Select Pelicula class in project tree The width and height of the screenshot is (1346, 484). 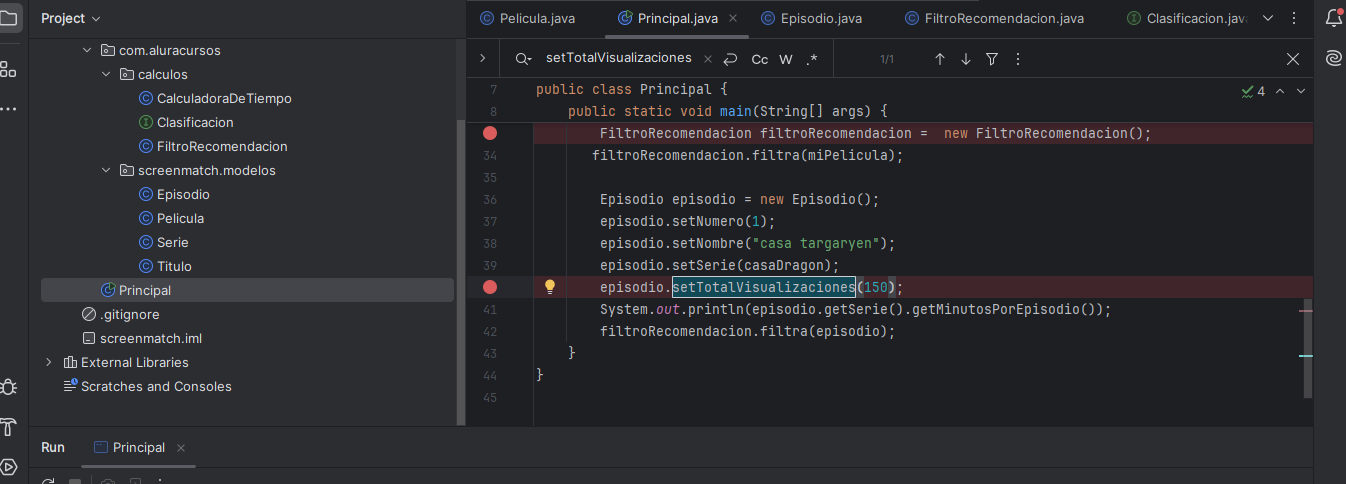click(180, 218)
